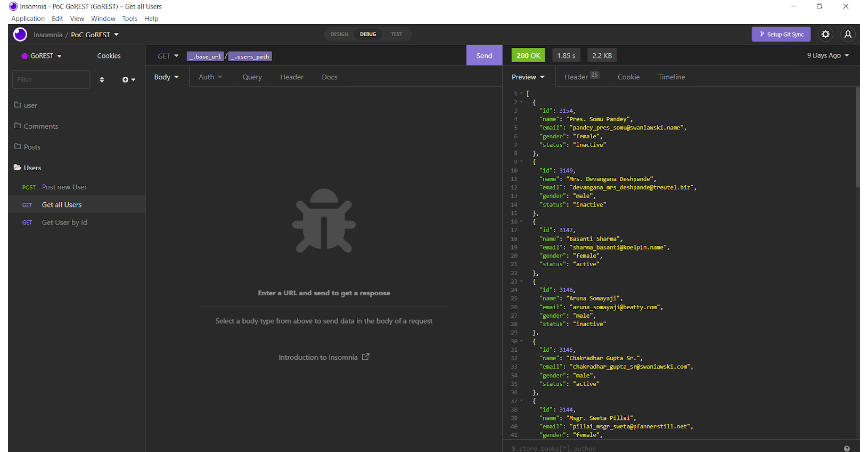868x452 pixels.
Task: Collapse JSON fold arrow on line 9
Action: 521,162
